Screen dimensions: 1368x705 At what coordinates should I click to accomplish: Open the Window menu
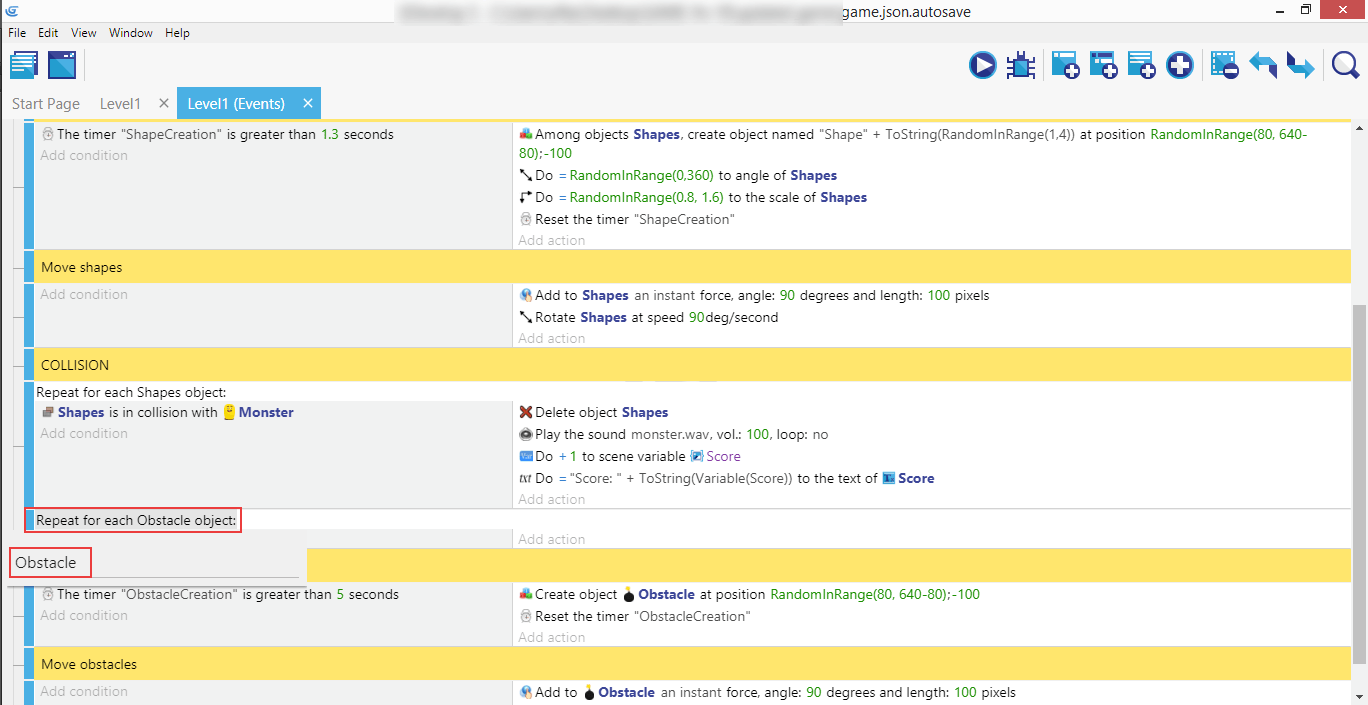(x=130, y=33)
